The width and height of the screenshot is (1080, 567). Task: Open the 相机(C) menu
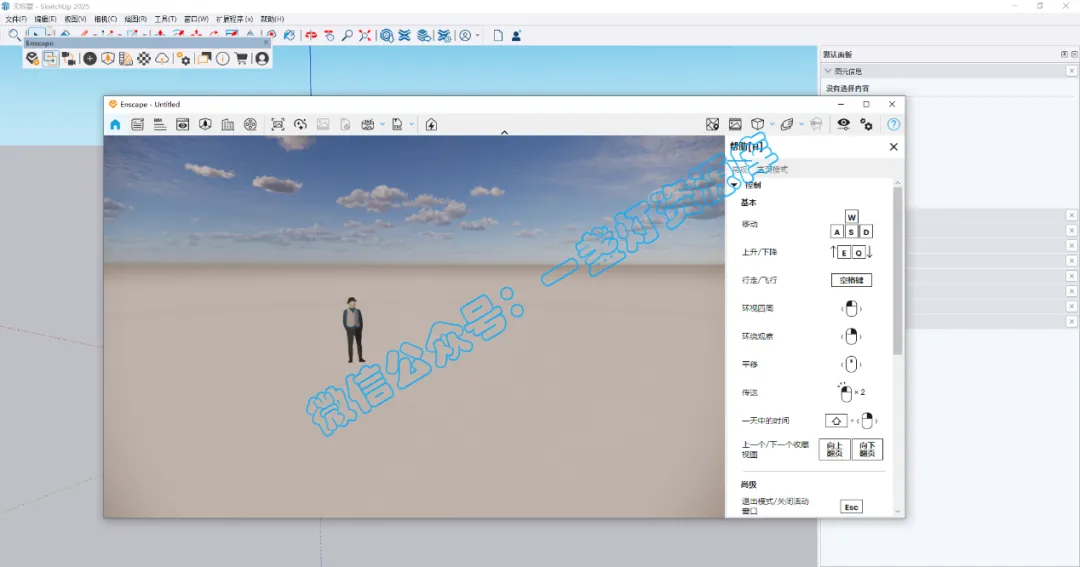(105, 19)
